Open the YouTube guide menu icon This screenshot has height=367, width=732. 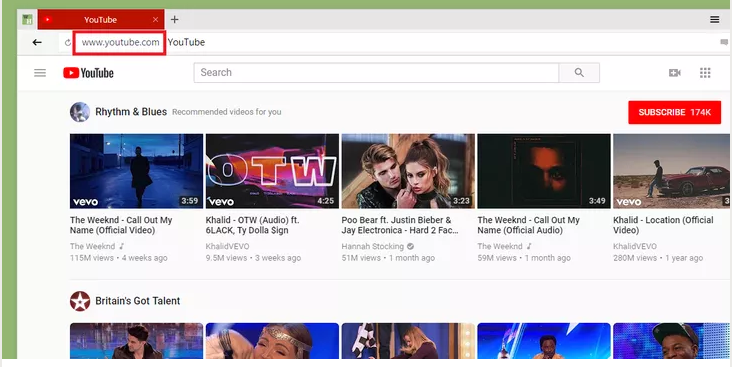click(40, 73)
